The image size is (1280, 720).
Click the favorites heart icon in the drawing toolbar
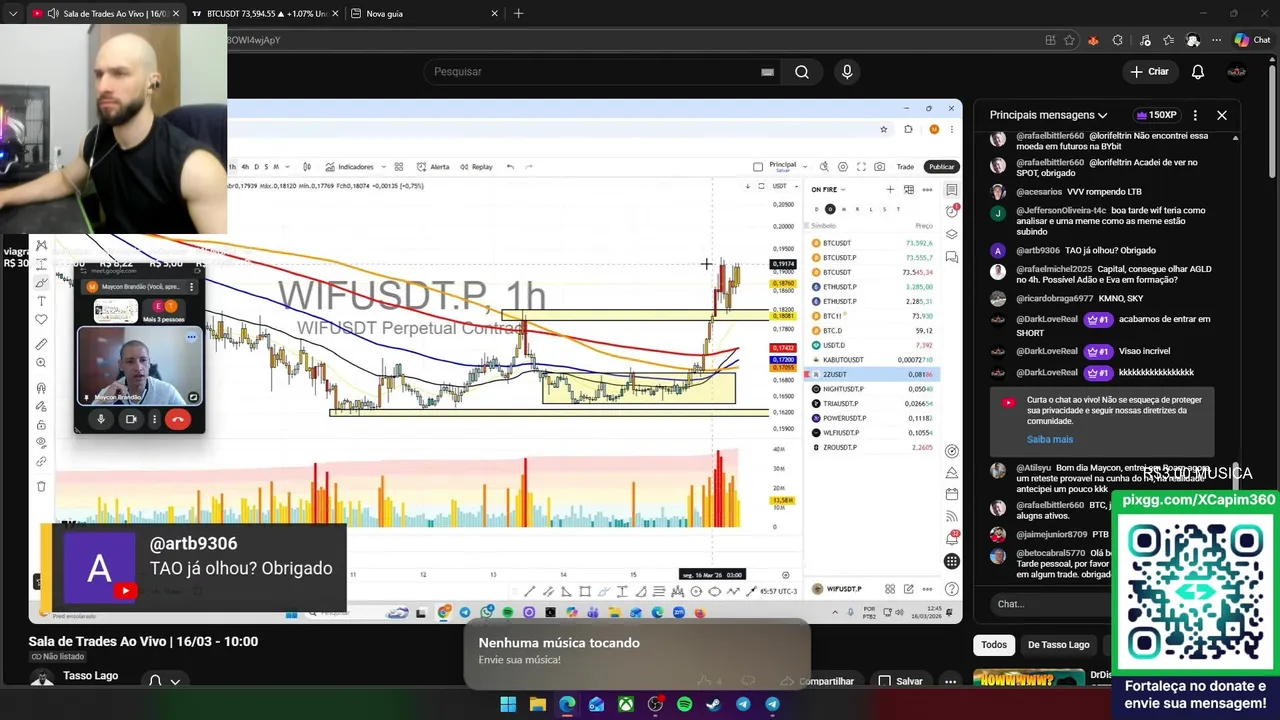pyautogui.click(x=41, y=320)
